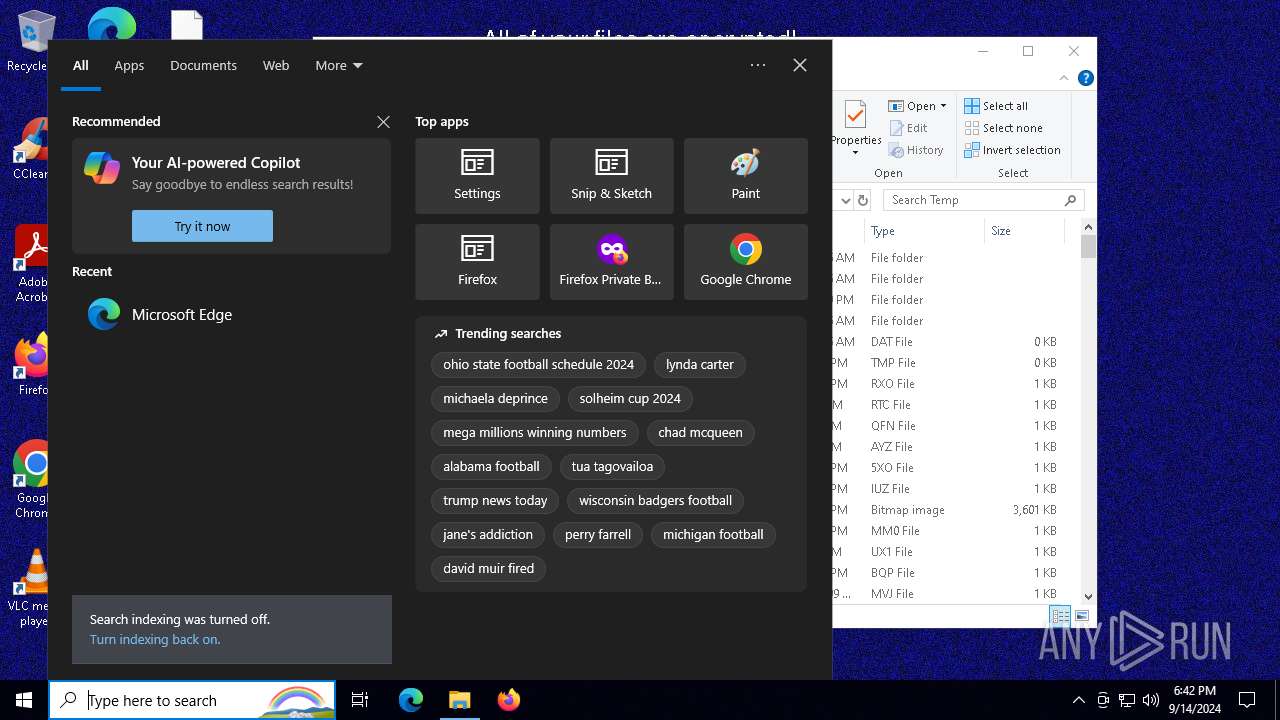Image resolution: width=1280 pixels, height=720 pixels.
Task: Click Invert selection in Explorer ribbon
Action: coord(1012,150)
